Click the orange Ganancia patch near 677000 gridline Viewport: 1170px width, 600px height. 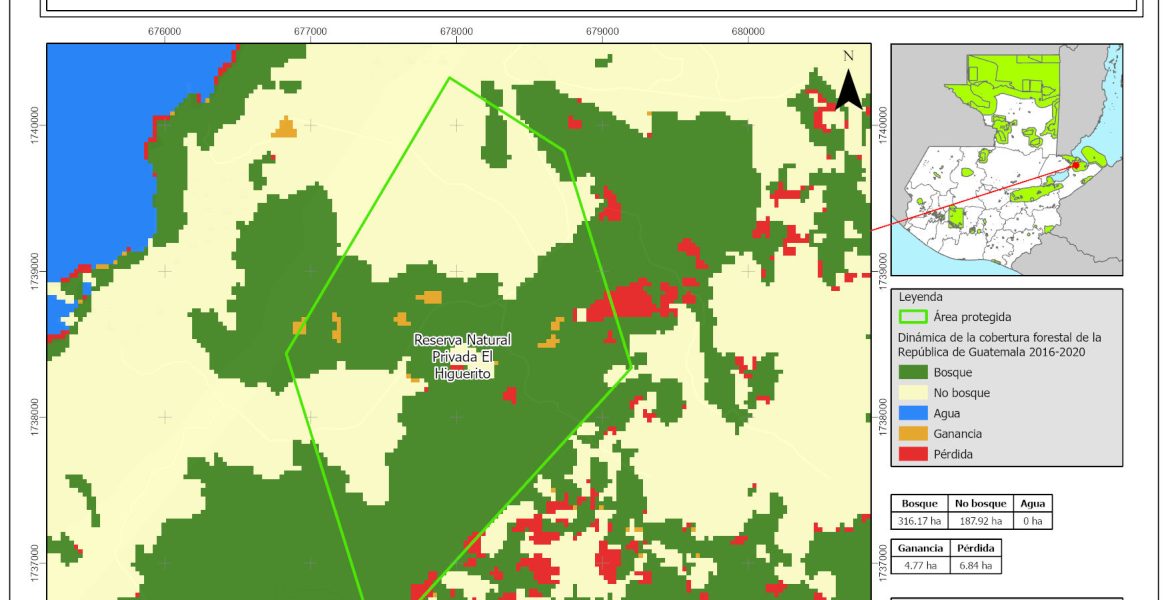click(285, 128)
